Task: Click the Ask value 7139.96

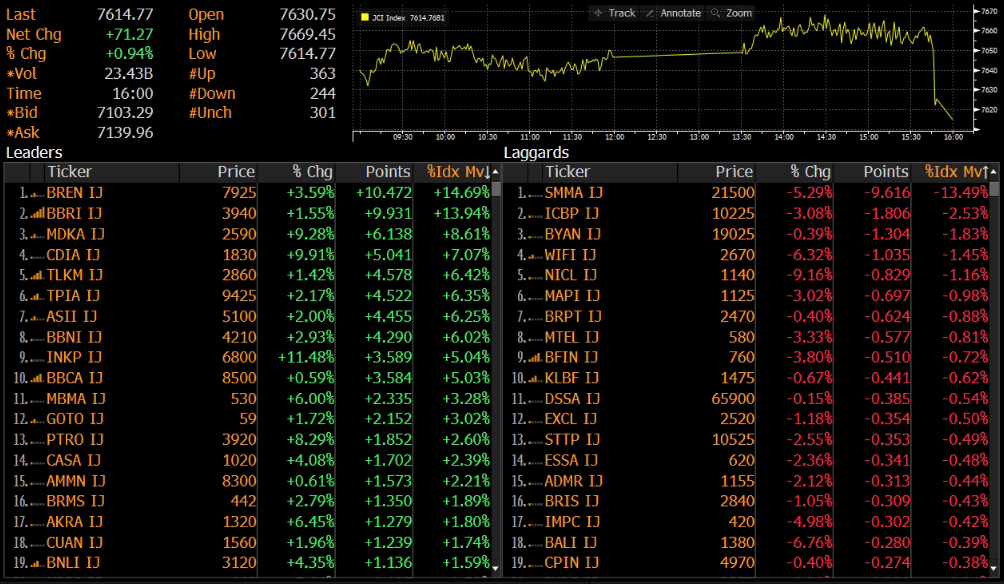Action: [125, 133]
